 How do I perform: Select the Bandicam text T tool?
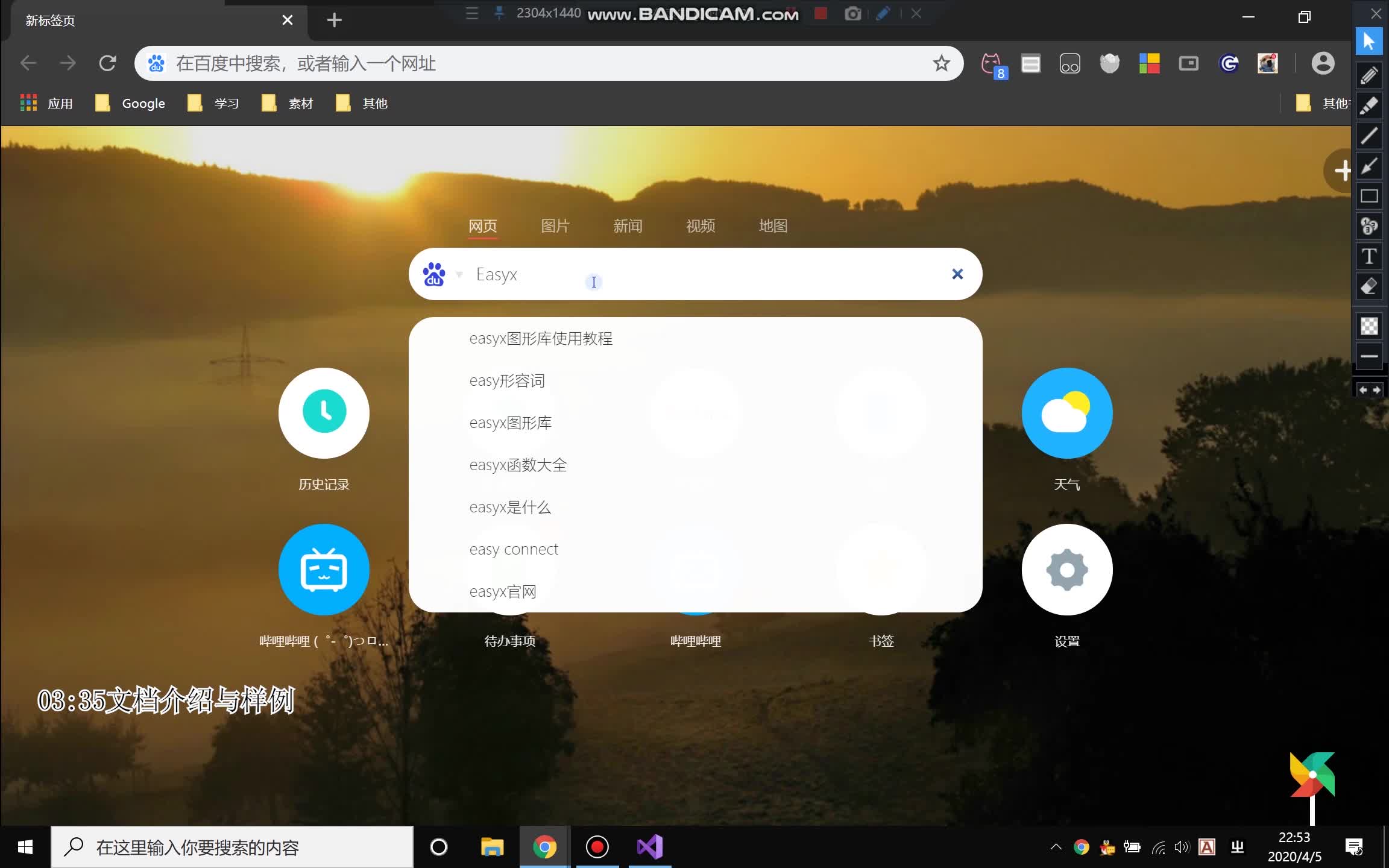coord(1369,256)
